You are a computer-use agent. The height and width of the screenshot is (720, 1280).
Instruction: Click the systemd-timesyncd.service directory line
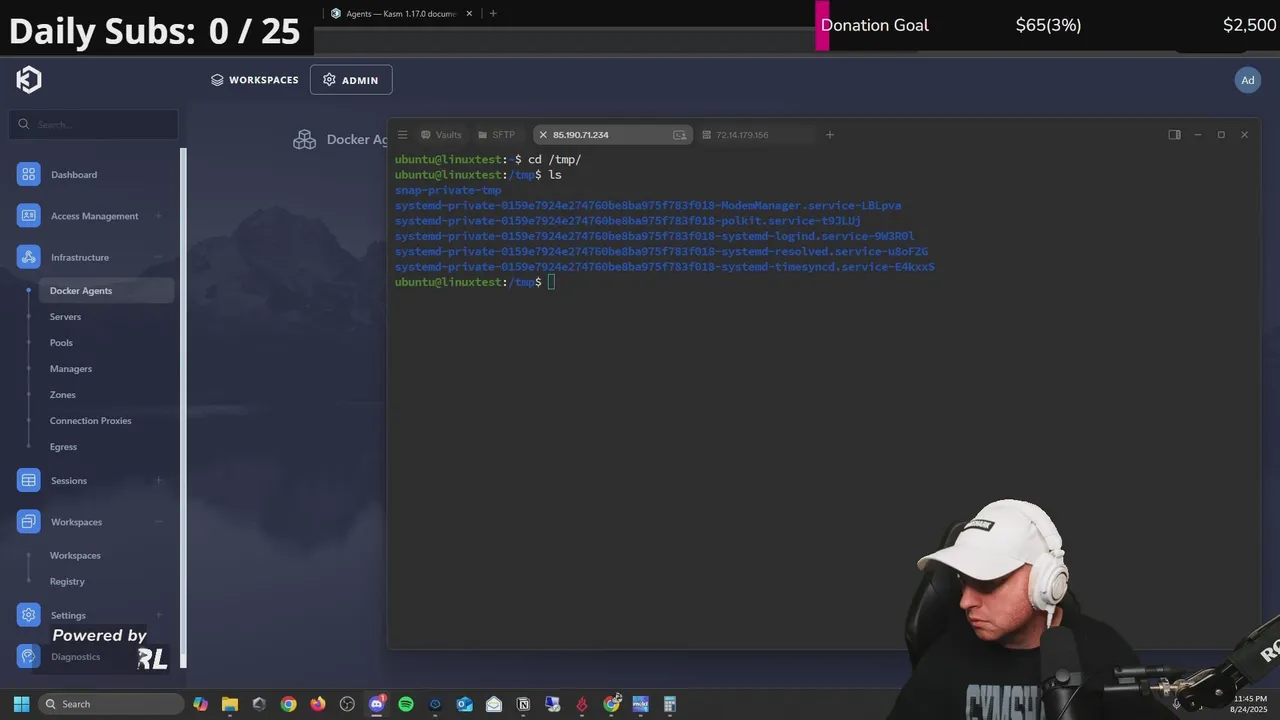pyautogui.click(x=664, y=267)
